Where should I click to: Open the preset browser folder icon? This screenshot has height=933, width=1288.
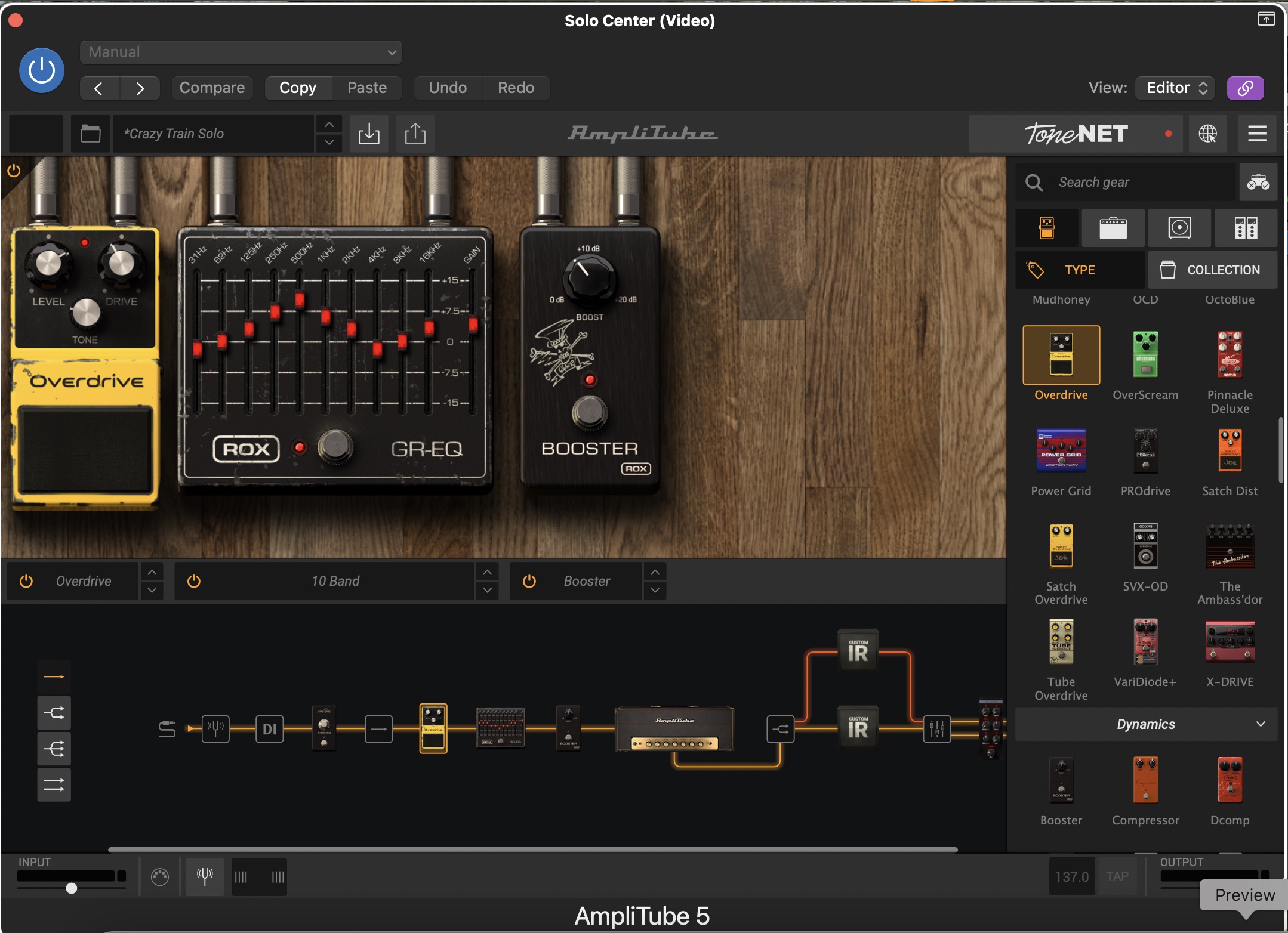tap(91, 134)
